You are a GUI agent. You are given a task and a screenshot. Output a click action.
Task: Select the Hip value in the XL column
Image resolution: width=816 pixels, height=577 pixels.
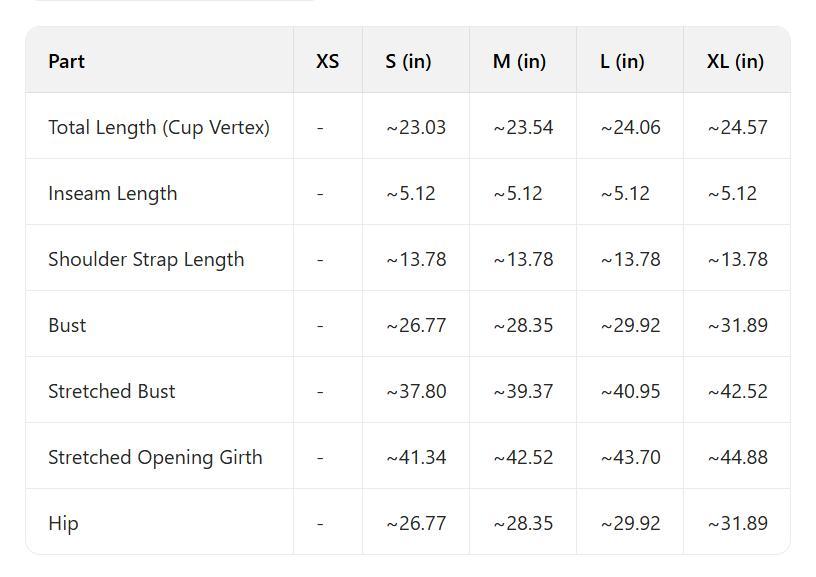tap(737, 523)
